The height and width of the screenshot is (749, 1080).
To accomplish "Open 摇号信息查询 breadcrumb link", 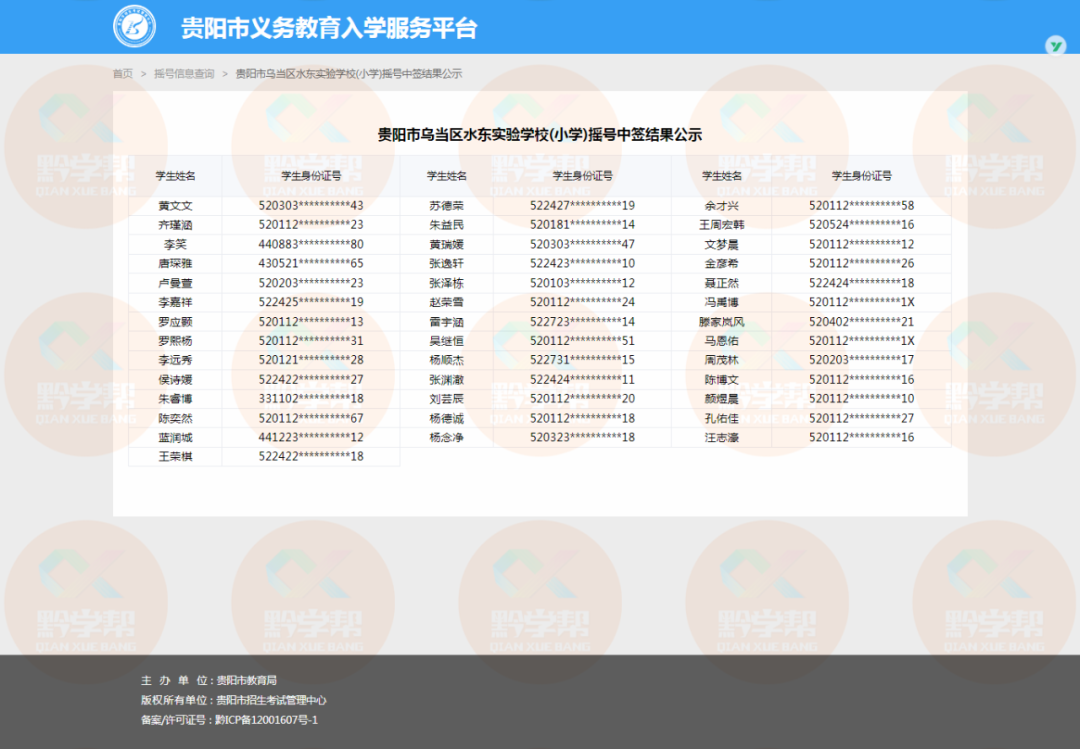I will coord(184,74).
